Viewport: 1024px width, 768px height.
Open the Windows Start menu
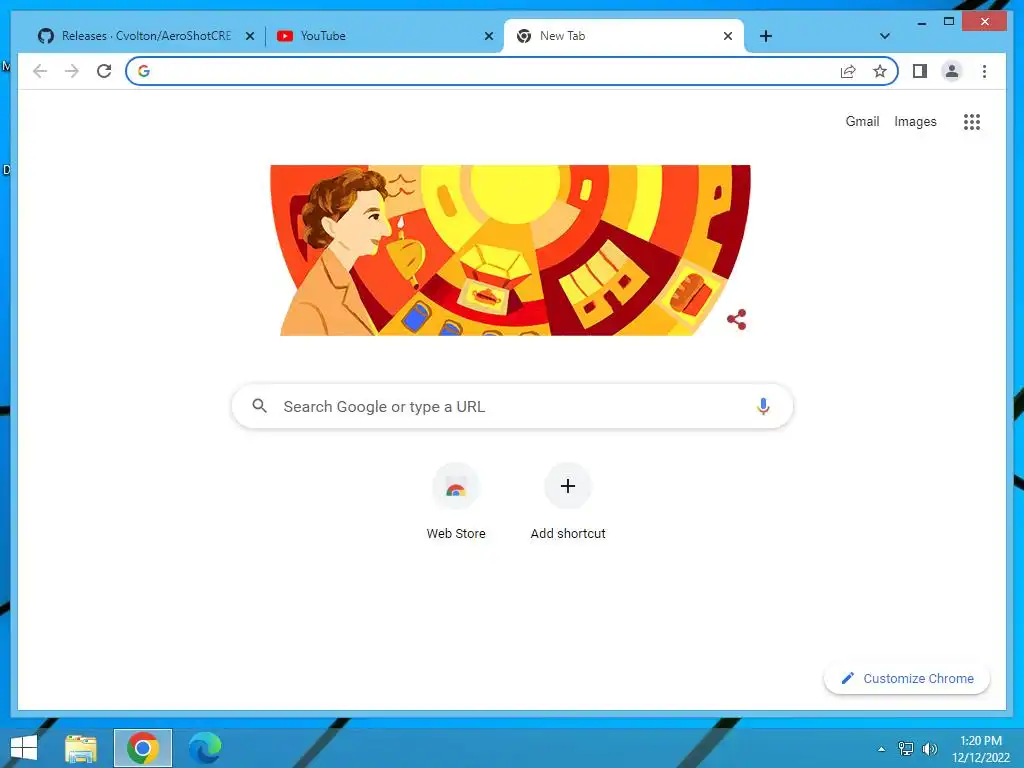(x=24, y=748)
